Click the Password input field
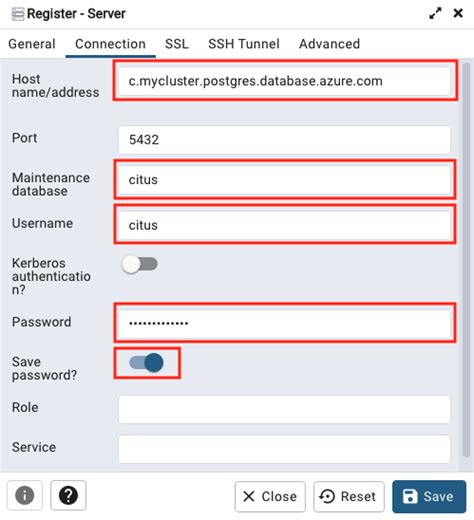Viewport: 474px width, 520px height. 284,323
